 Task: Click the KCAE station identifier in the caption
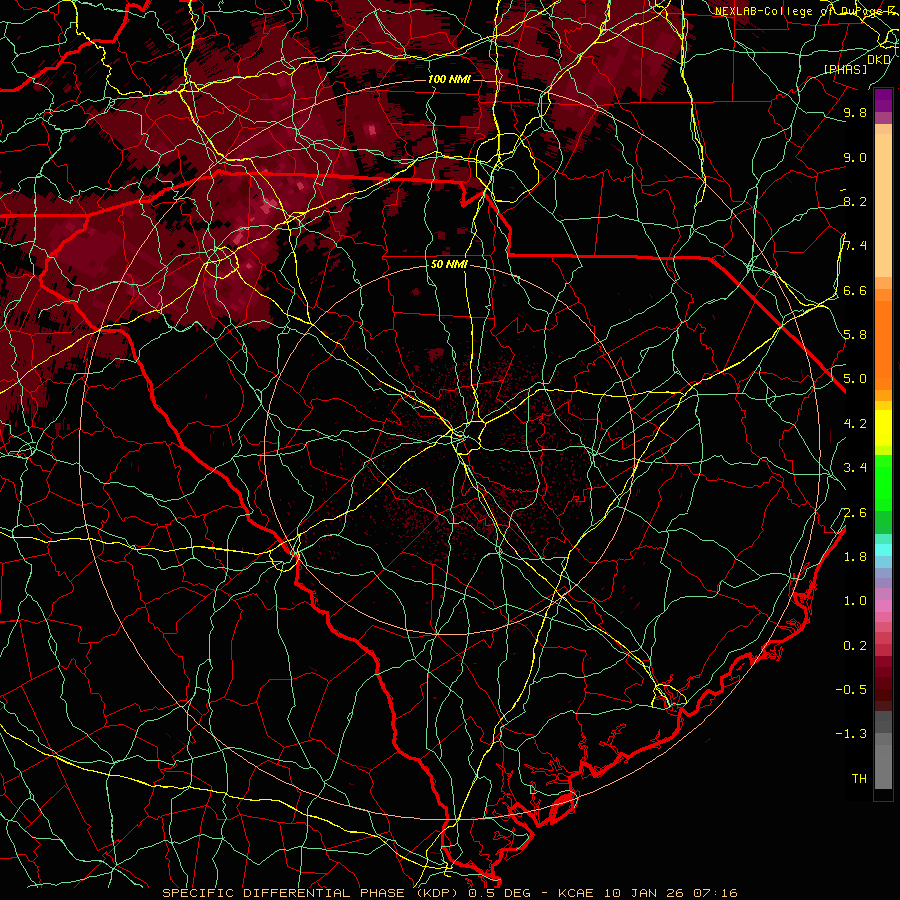578,893
